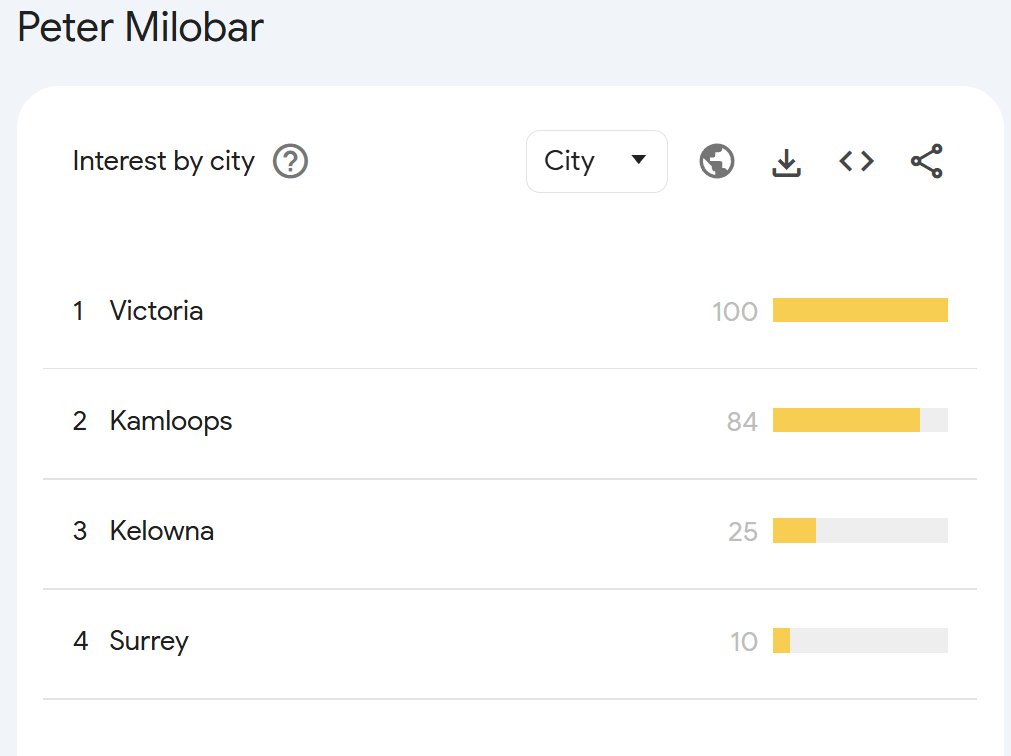Click Victoria's score value 100

(734, 312)
